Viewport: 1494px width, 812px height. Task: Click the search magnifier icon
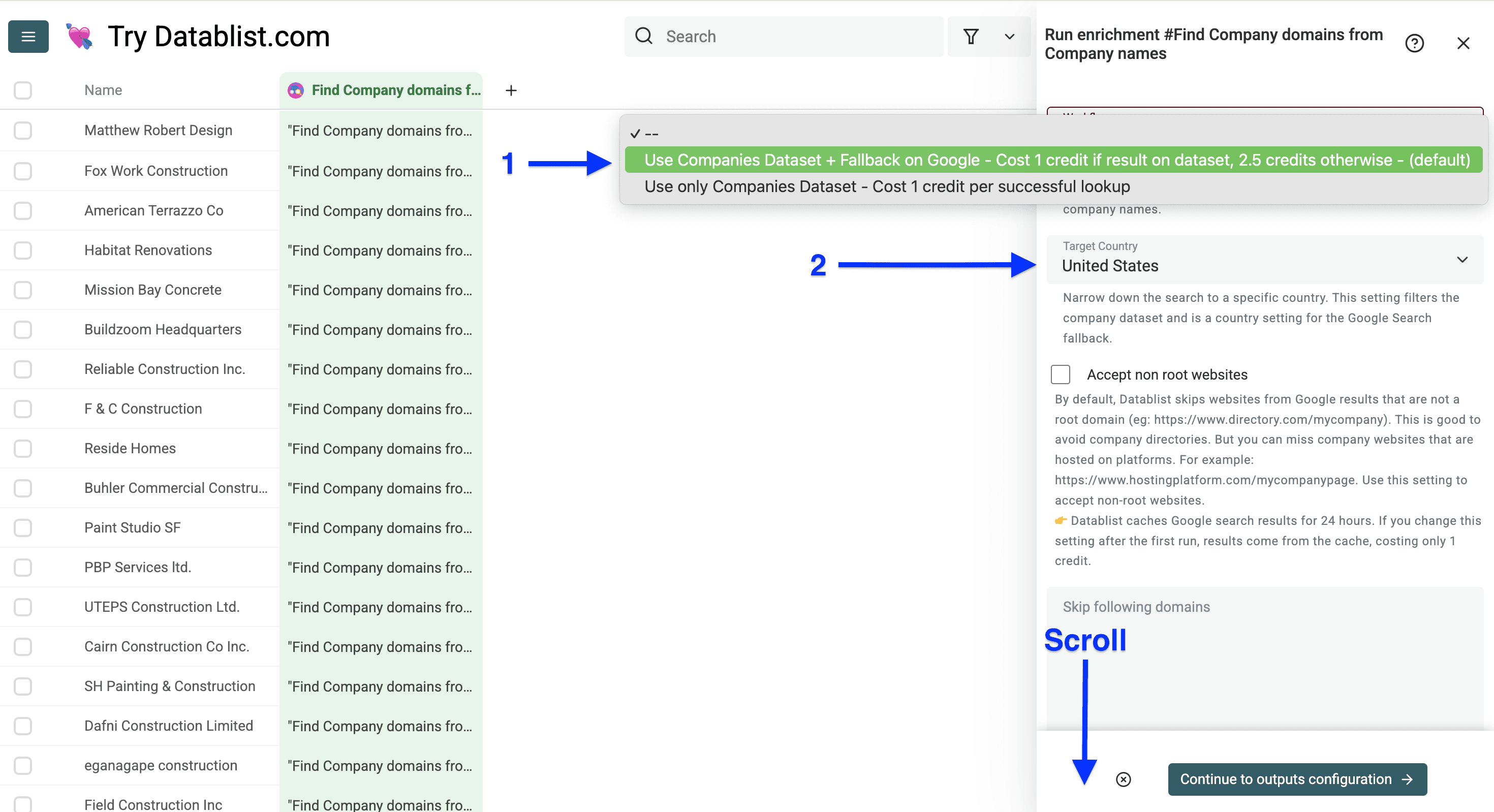pyautogui.click(x=644, y=36)
